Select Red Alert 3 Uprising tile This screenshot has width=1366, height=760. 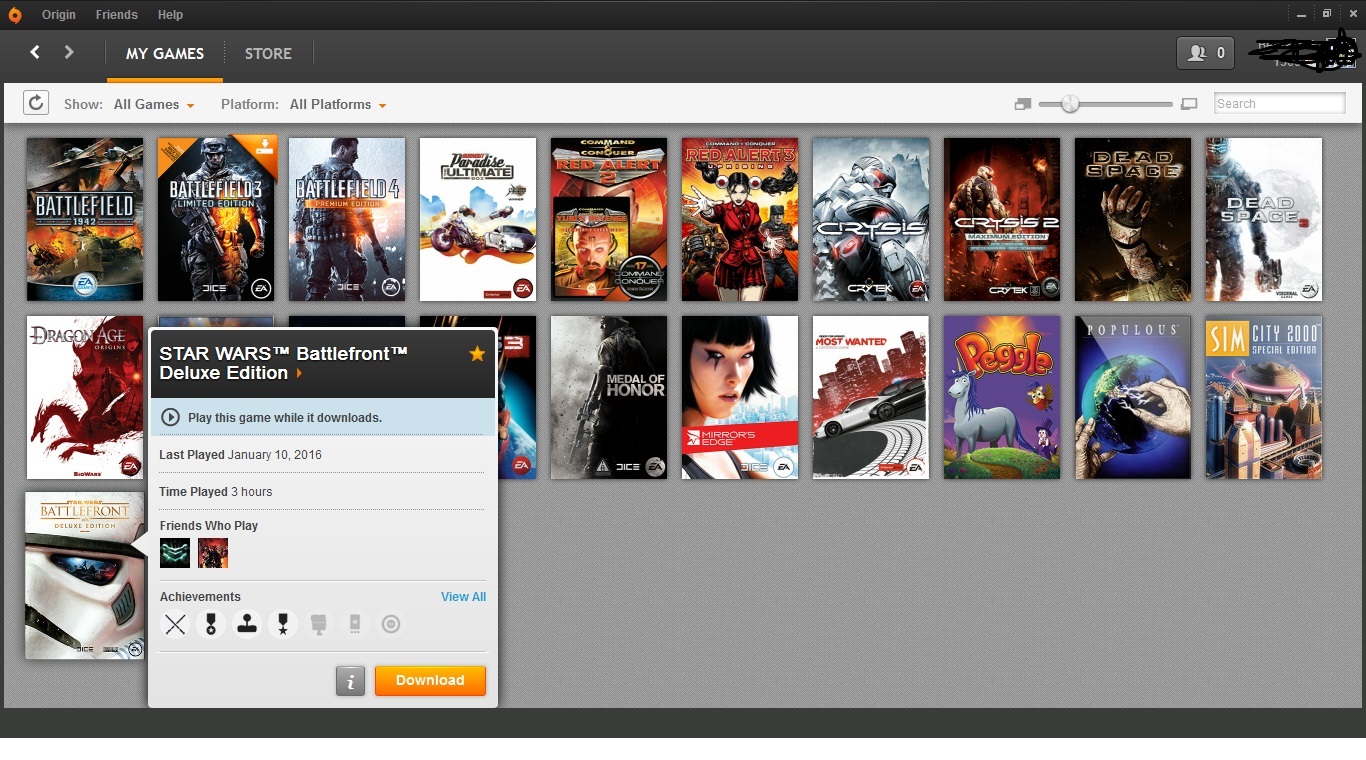(740, 219)
